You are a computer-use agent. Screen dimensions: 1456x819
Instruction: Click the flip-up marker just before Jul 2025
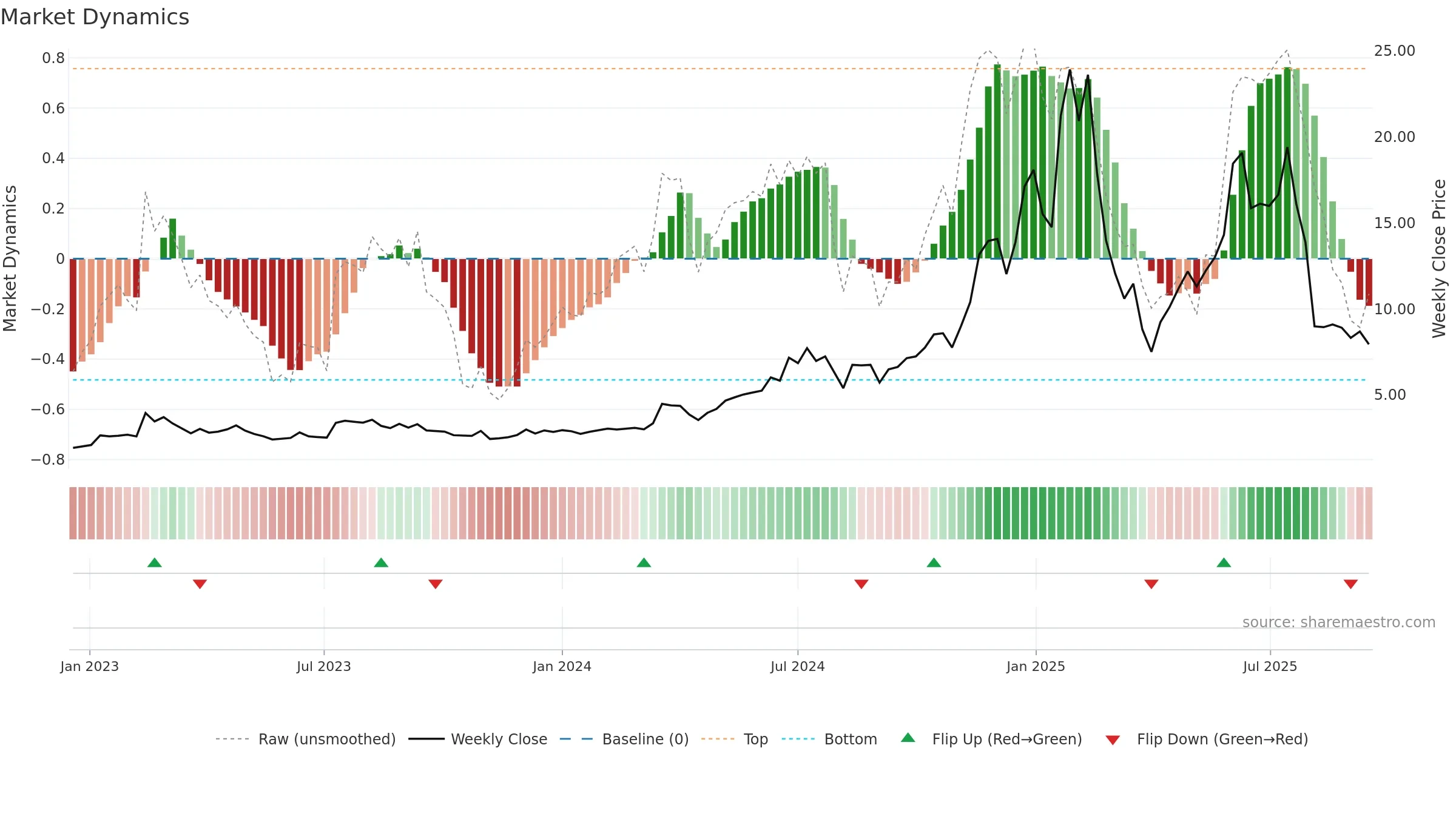(1224, 562)
